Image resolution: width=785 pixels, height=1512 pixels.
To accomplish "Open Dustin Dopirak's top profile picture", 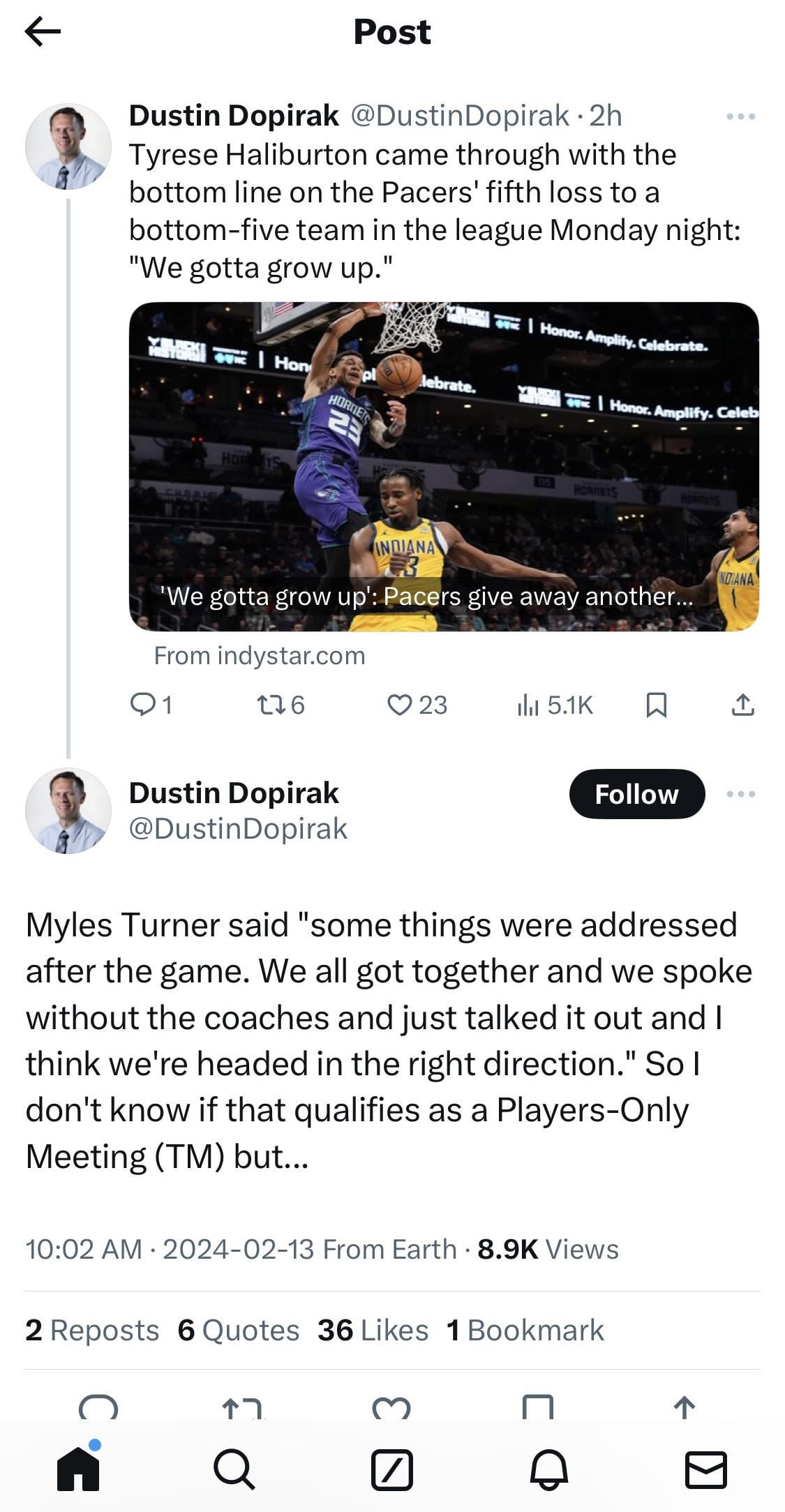I will (x=68, y=147).
